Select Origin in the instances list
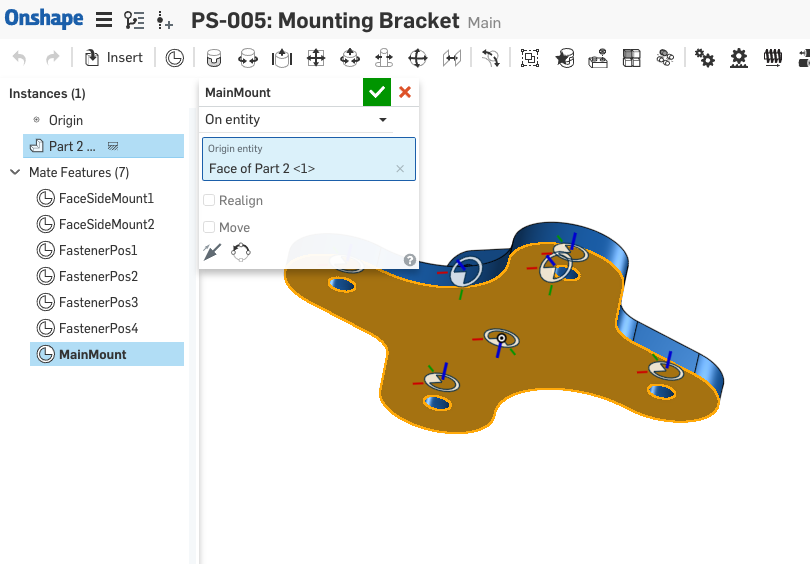This screenshot has width=810, height=564. (x=66, y=120)
